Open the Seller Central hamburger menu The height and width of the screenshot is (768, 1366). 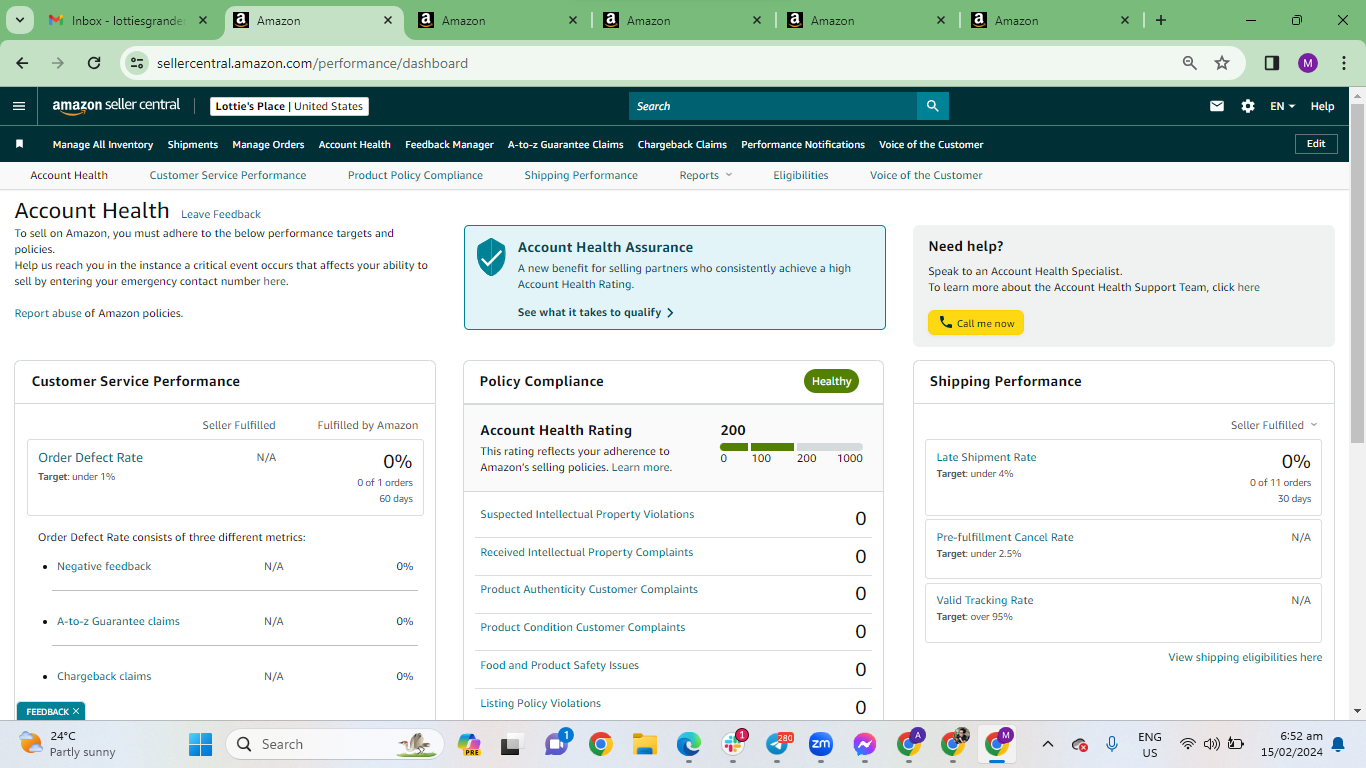19,106
